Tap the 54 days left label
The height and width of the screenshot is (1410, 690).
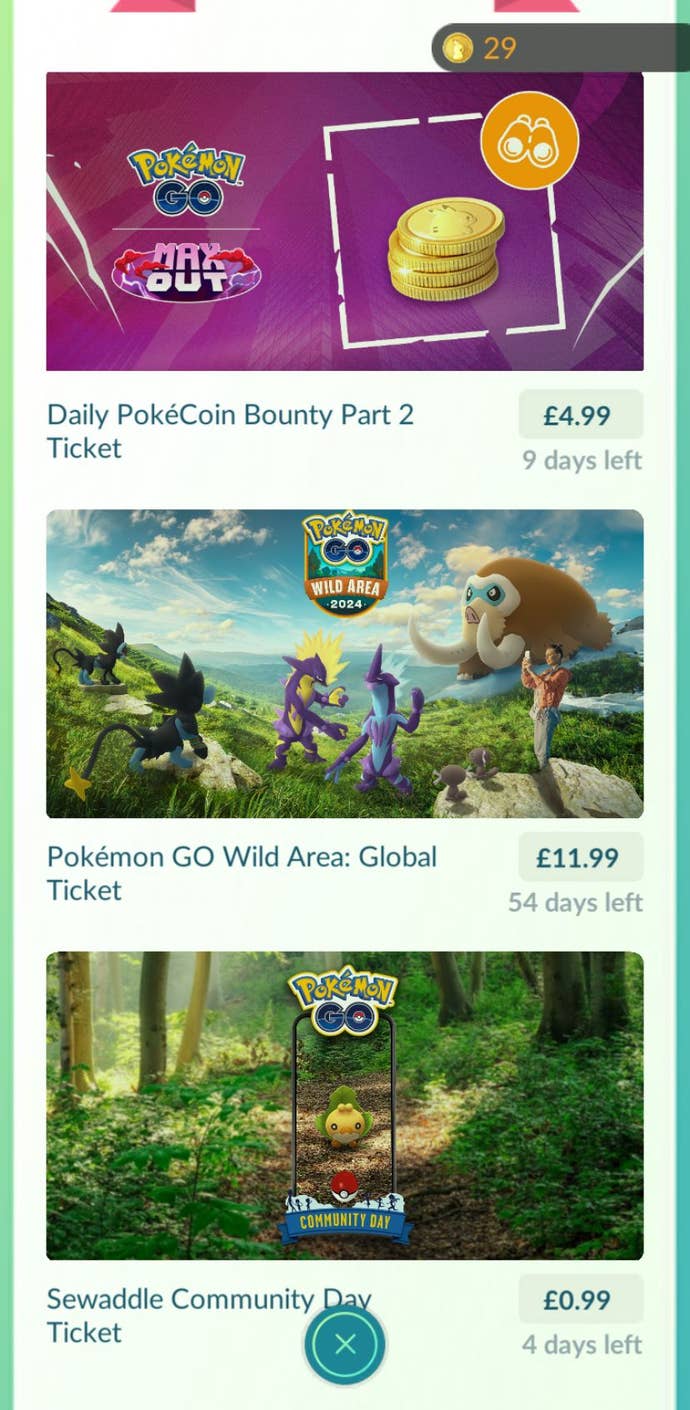(575, 902)
